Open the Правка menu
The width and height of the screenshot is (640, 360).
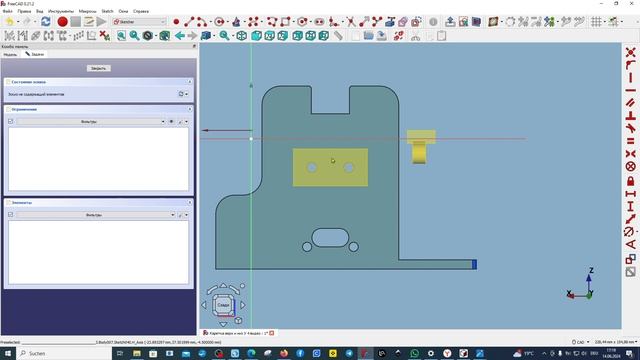coord(24,11)
